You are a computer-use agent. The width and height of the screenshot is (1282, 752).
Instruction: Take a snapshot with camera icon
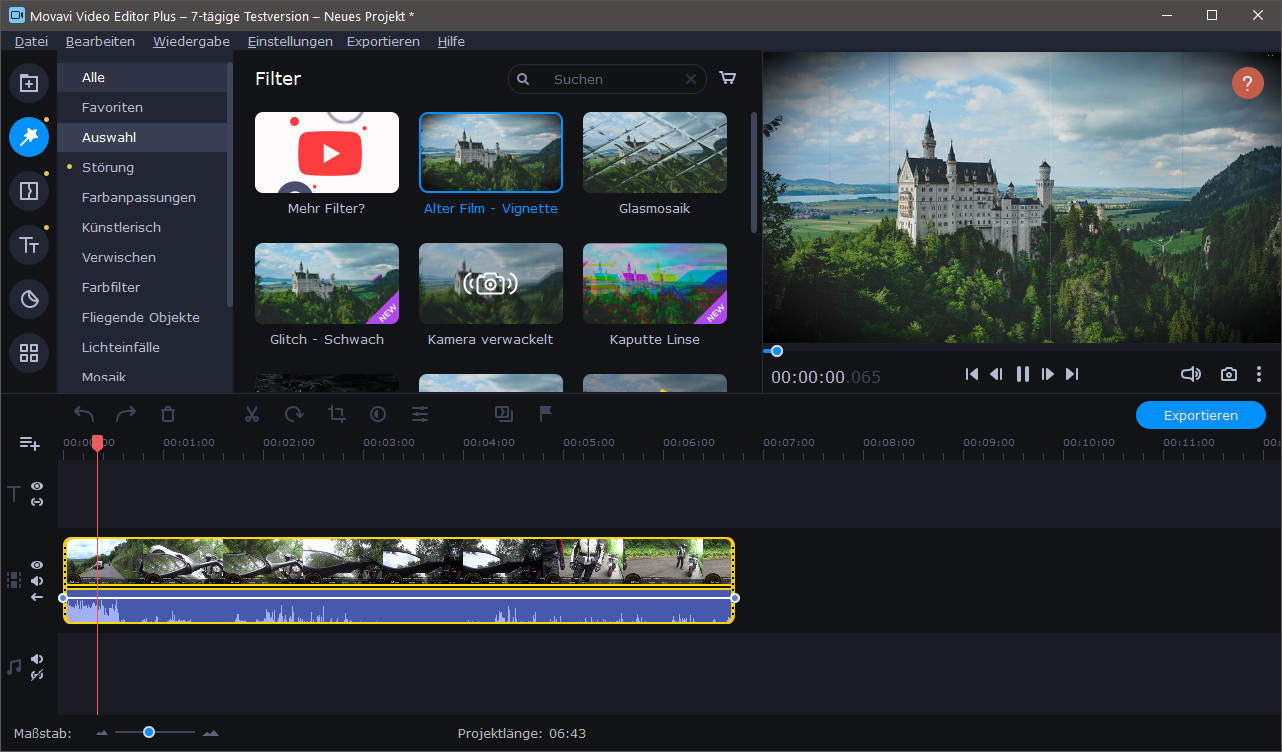click(x=1228, y=374)
